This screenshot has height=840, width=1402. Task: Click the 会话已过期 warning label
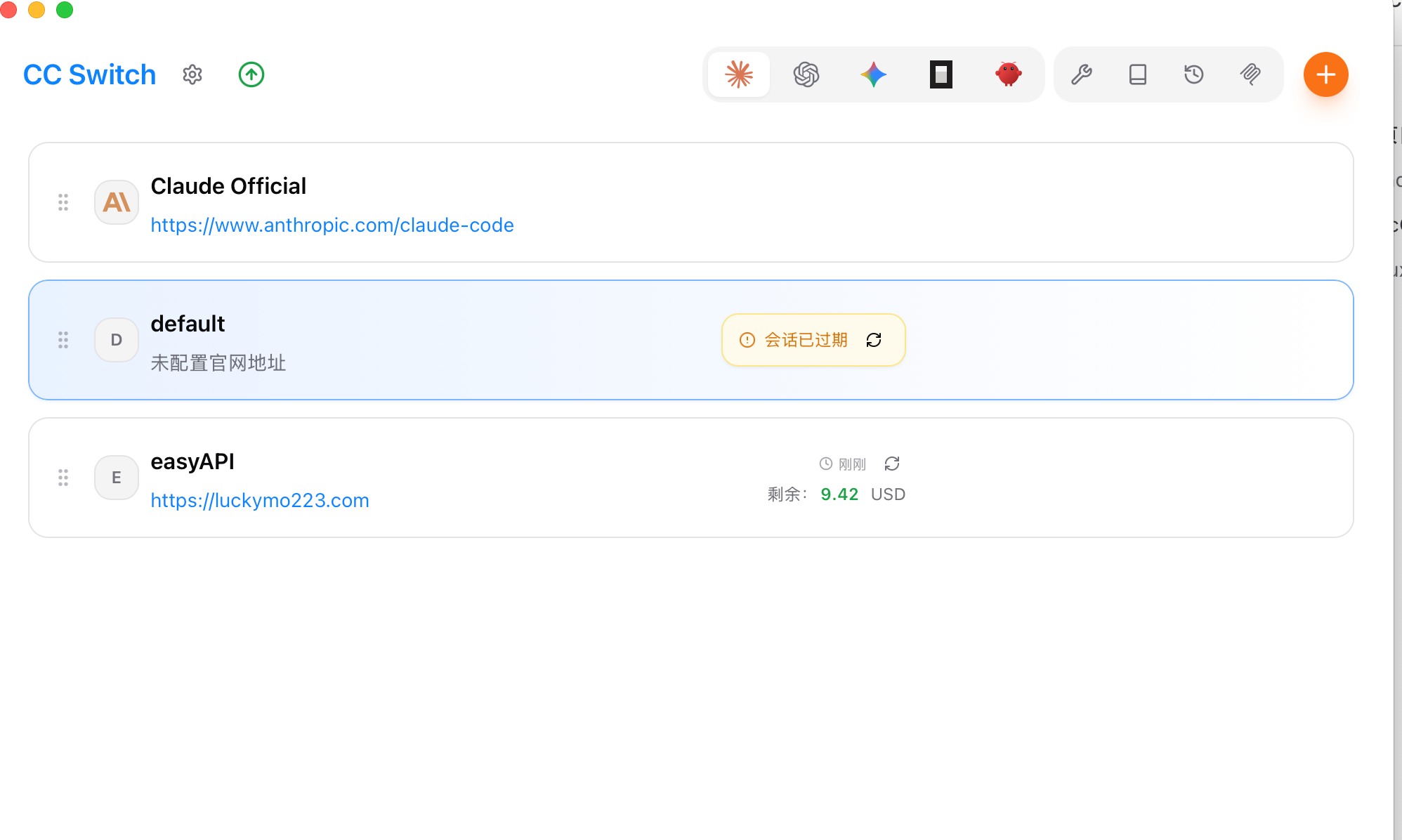(x=806, y=340)
